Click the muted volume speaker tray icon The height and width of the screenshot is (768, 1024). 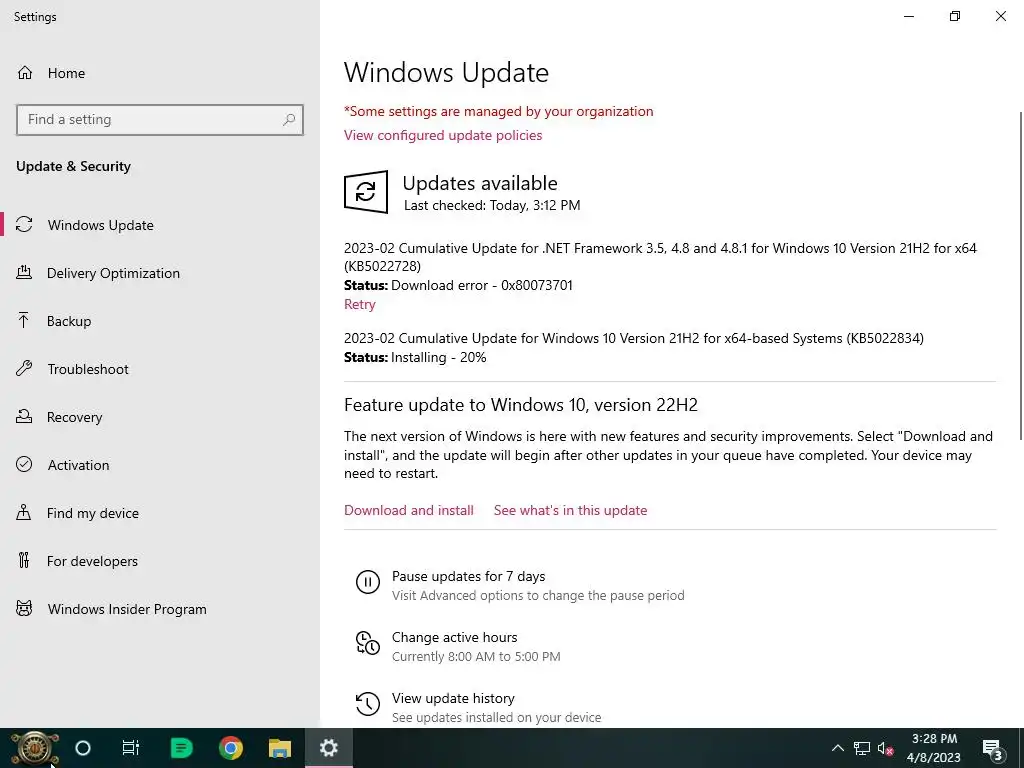tap(885, 748)
